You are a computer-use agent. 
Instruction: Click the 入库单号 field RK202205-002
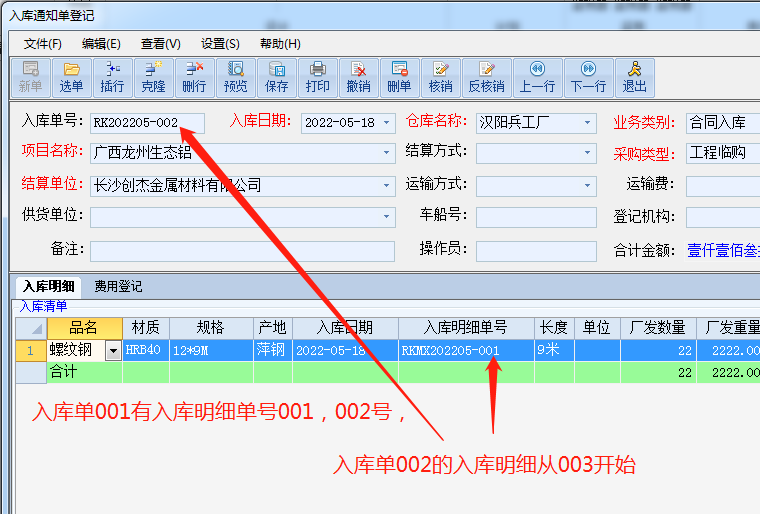[x=147, y=123]
